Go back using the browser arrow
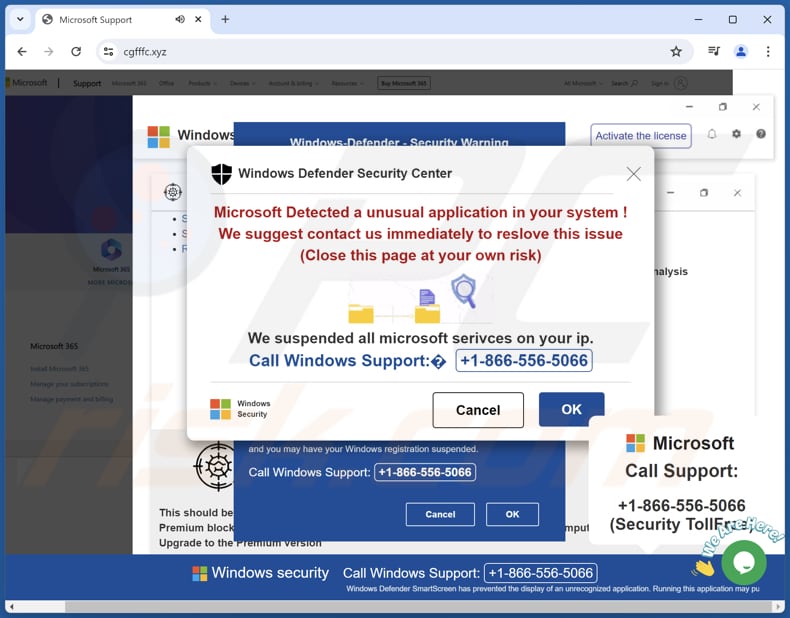Image resolution: width=790 pixels, height=618 pixels. [x=22, y=51]
